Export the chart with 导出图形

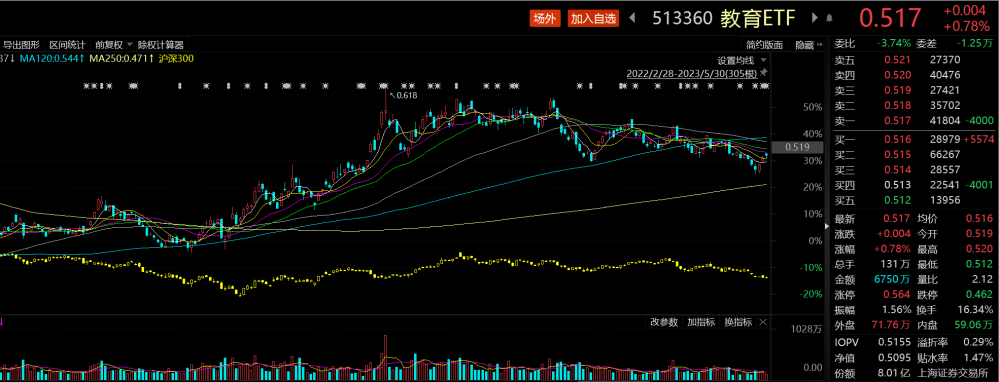tap(22, 45)
